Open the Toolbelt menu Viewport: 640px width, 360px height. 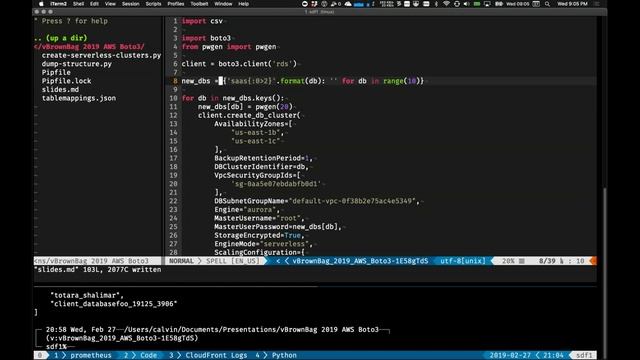(200, 4)
